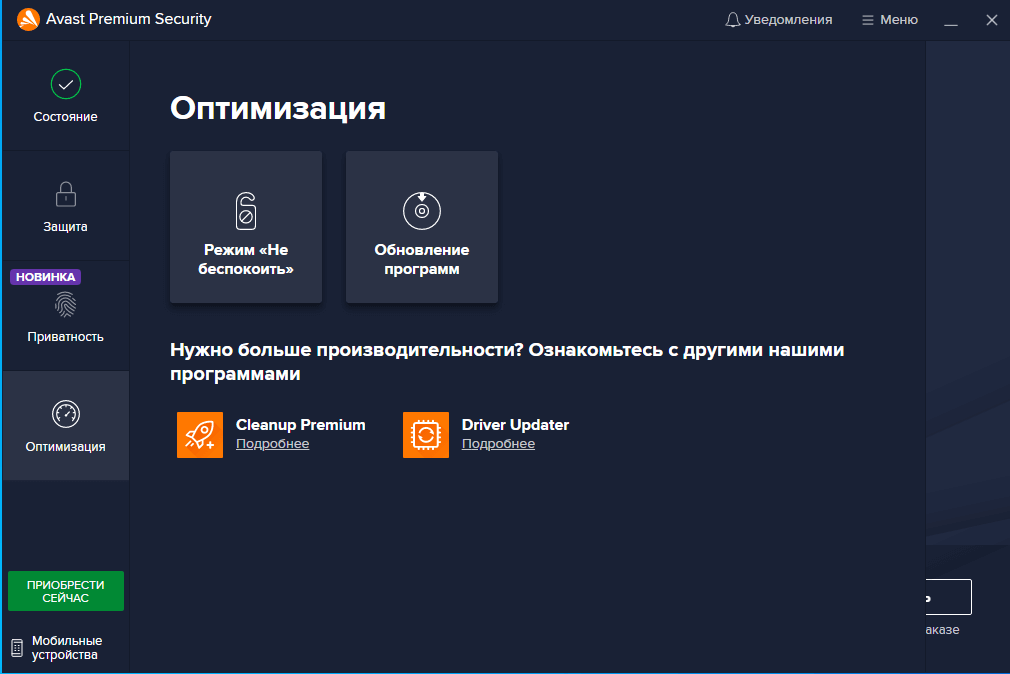Select the Оптимизация sidebar tab
The height and width of the screenshot is (674, 1010).
[66, 426]
